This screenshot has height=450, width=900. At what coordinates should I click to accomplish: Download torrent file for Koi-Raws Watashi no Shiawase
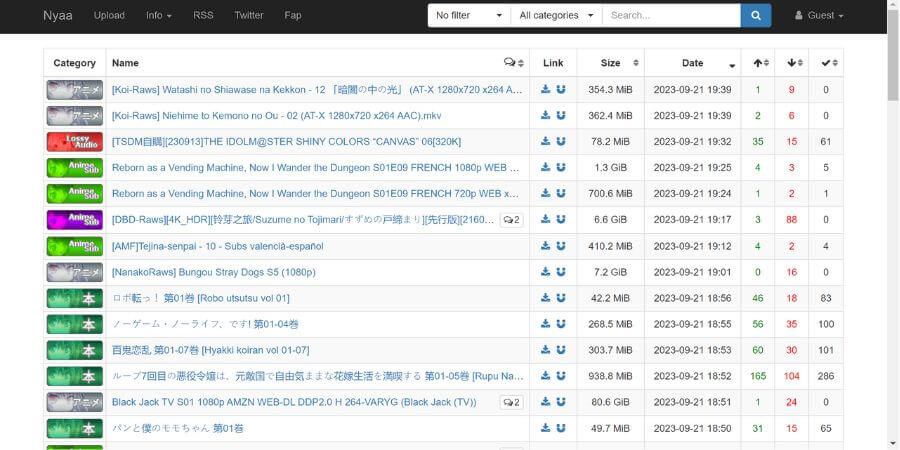click(546, 90)
